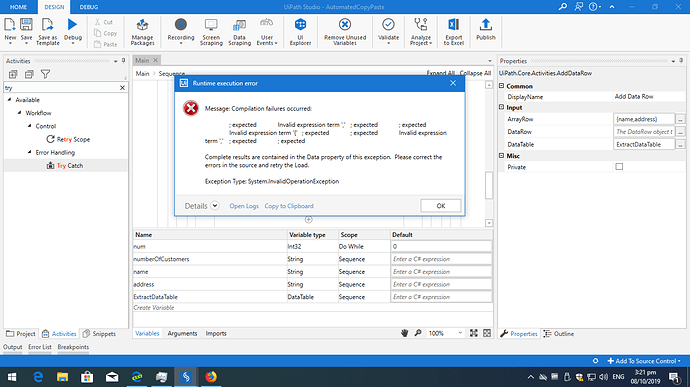Open the Imports tab
Image resolution: width=690 pixels, height=387 pixels.
point(216,333)
